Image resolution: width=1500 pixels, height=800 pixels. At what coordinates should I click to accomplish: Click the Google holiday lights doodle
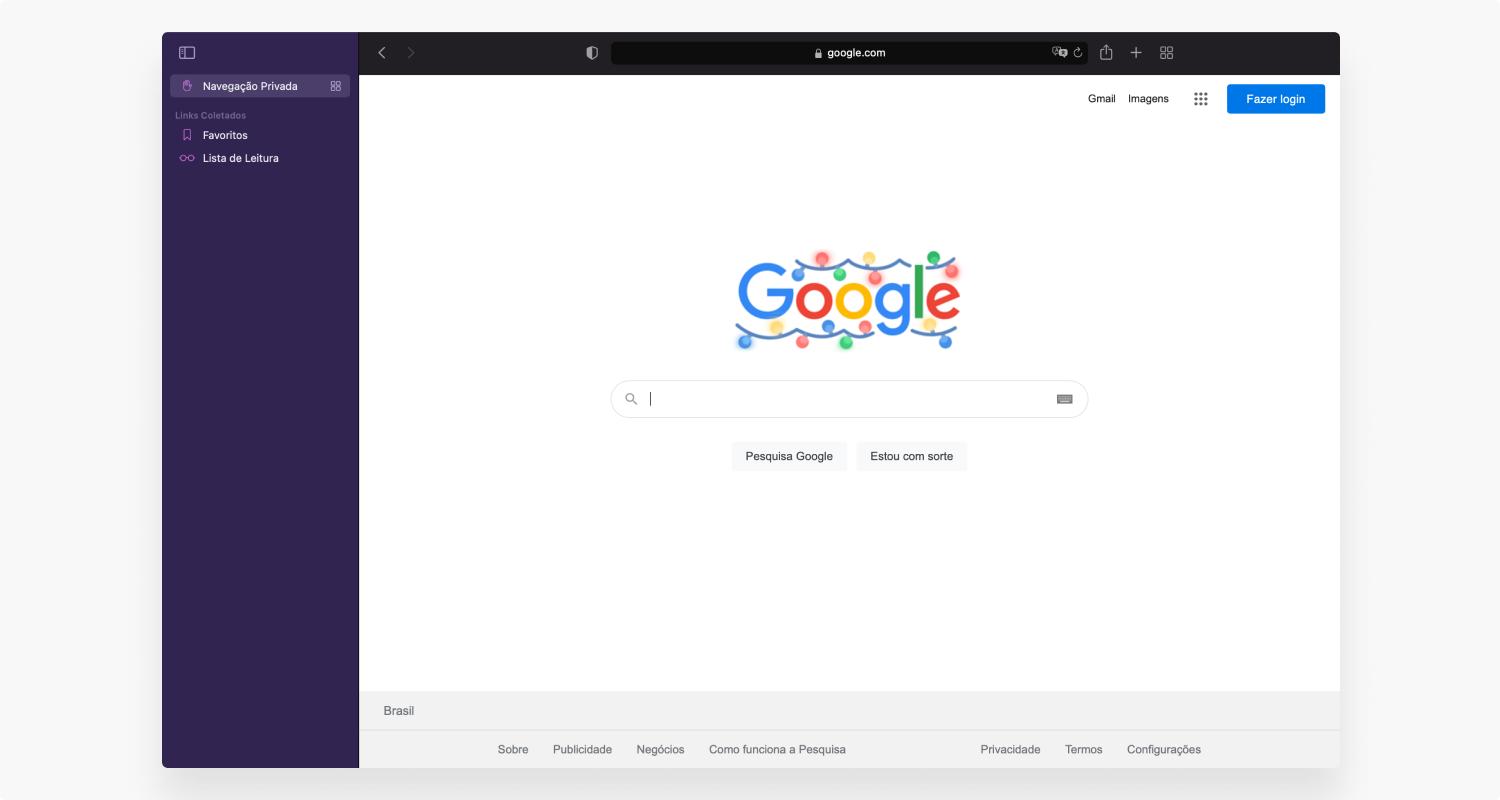(x=848, y=299)
